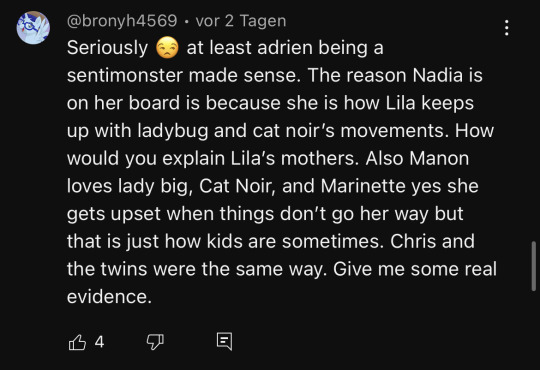Click the unamused emoji after Seriously

pyautogui.click(x=167, y=48)
